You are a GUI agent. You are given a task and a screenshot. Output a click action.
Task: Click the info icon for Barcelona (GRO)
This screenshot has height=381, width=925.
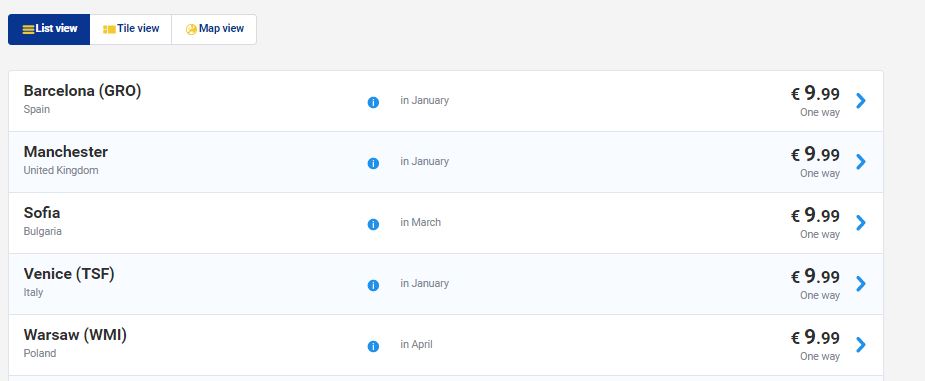click(x=373, y=103)
